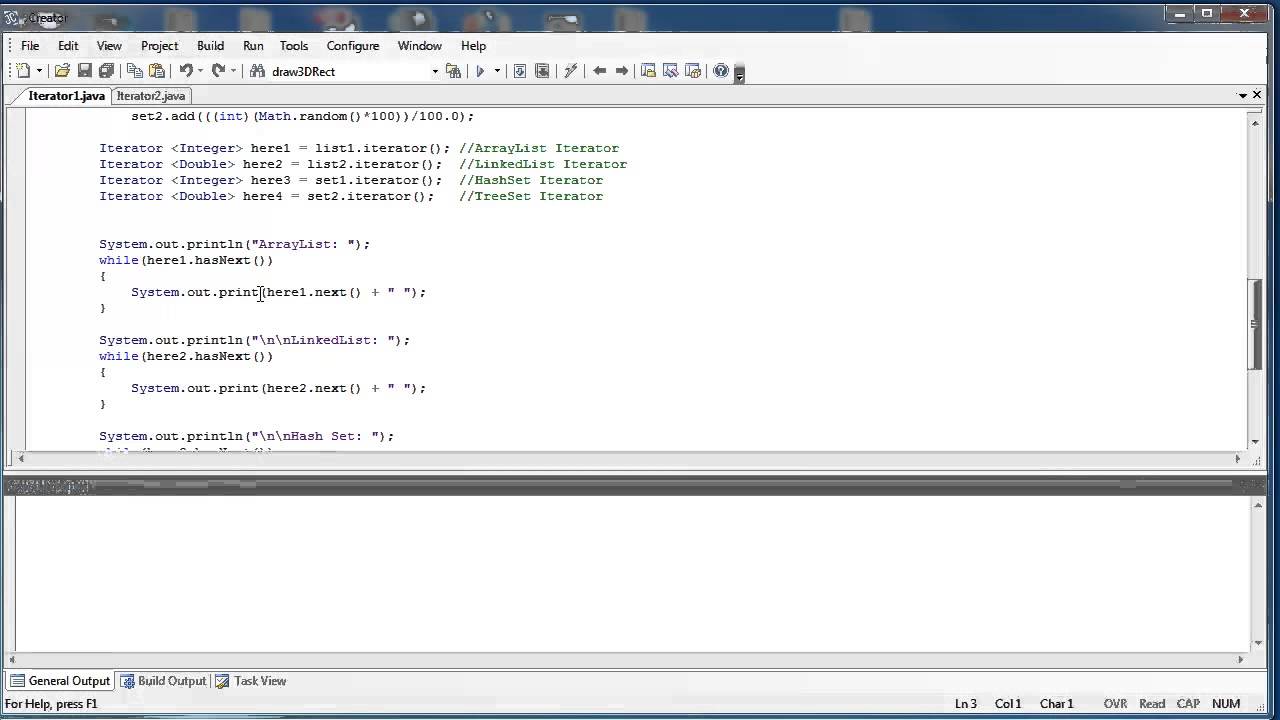The image size is (1280, 720).
Task: Open the Run dropdown arrow
Action: 497,71
